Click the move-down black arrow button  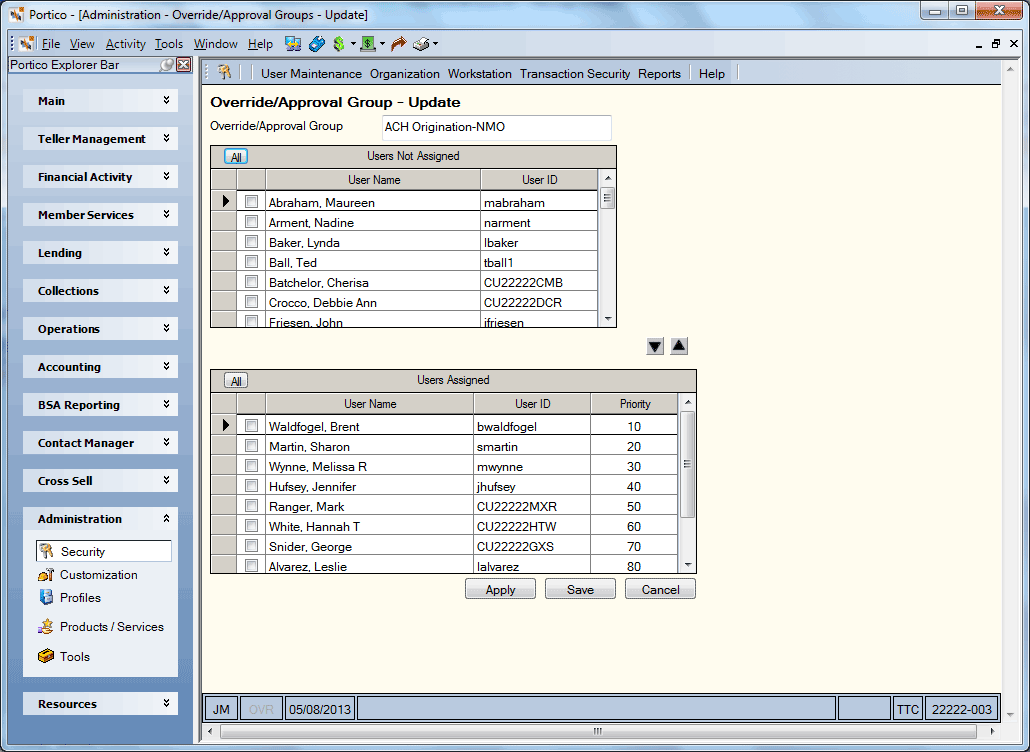pyautogui.click(x=655, y=346)
